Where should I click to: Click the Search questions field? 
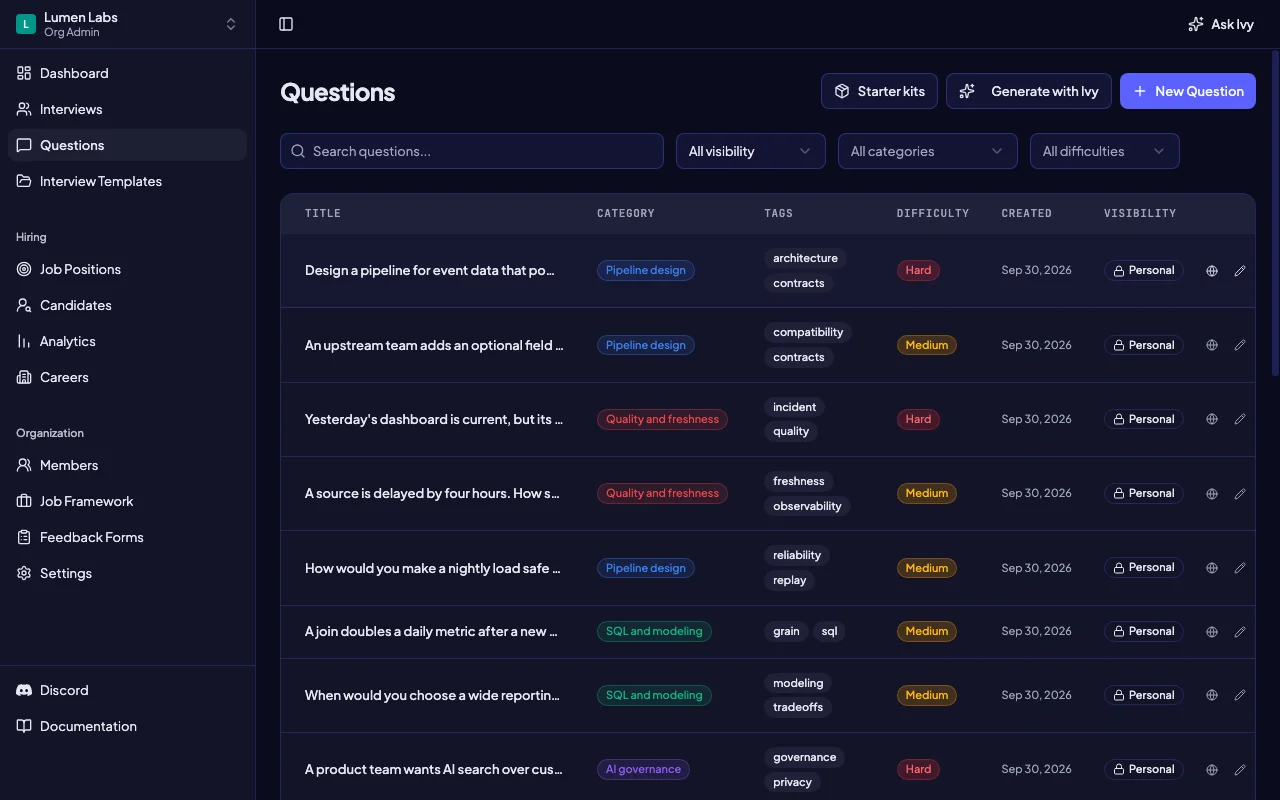click(x=472, y=151)
